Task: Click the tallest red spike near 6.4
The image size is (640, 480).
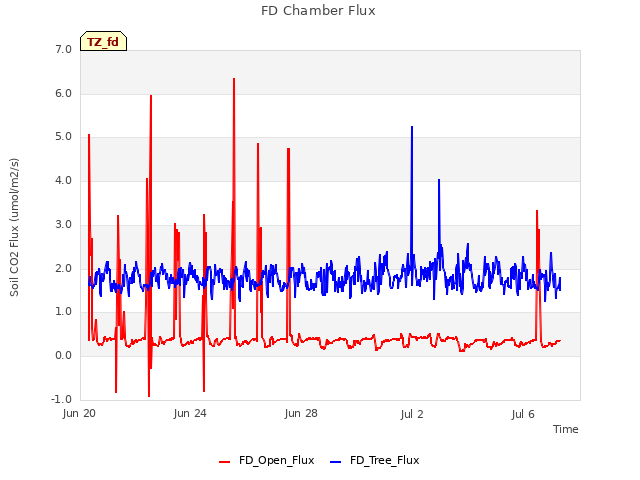Action: click(x=234, y=79)
